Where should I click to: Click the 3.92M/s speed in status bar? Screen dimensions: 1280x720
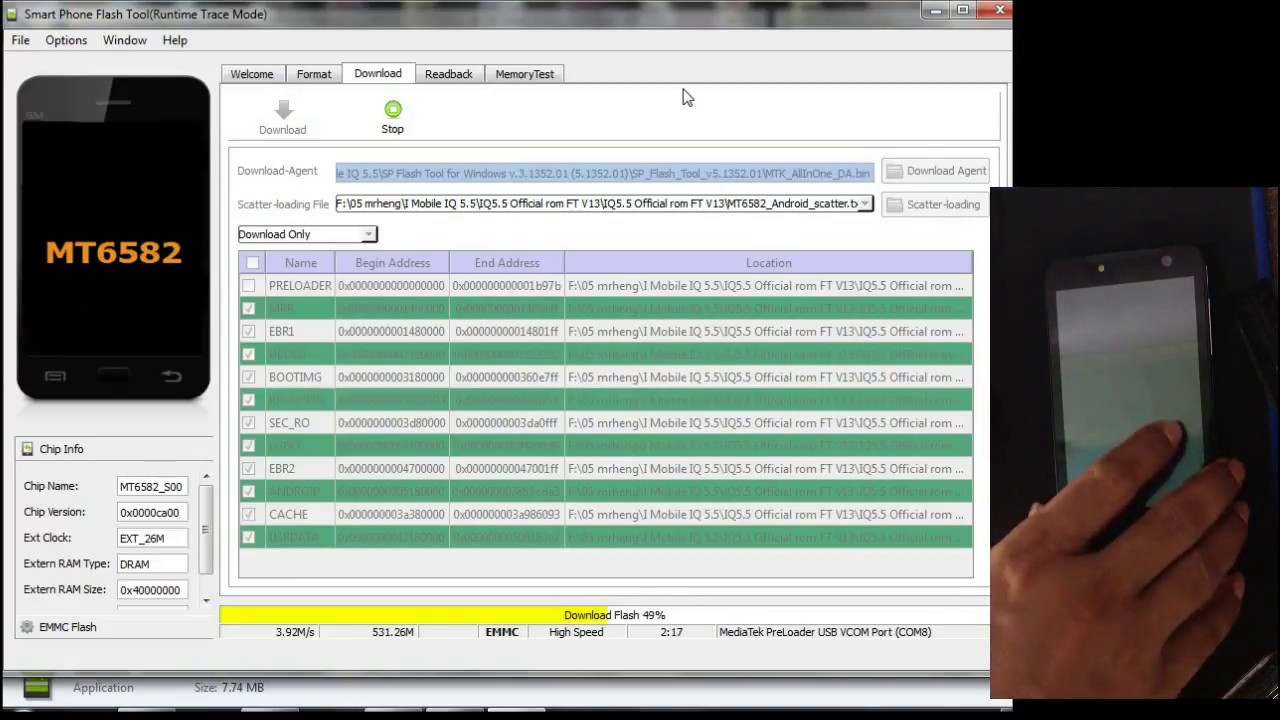295,632
